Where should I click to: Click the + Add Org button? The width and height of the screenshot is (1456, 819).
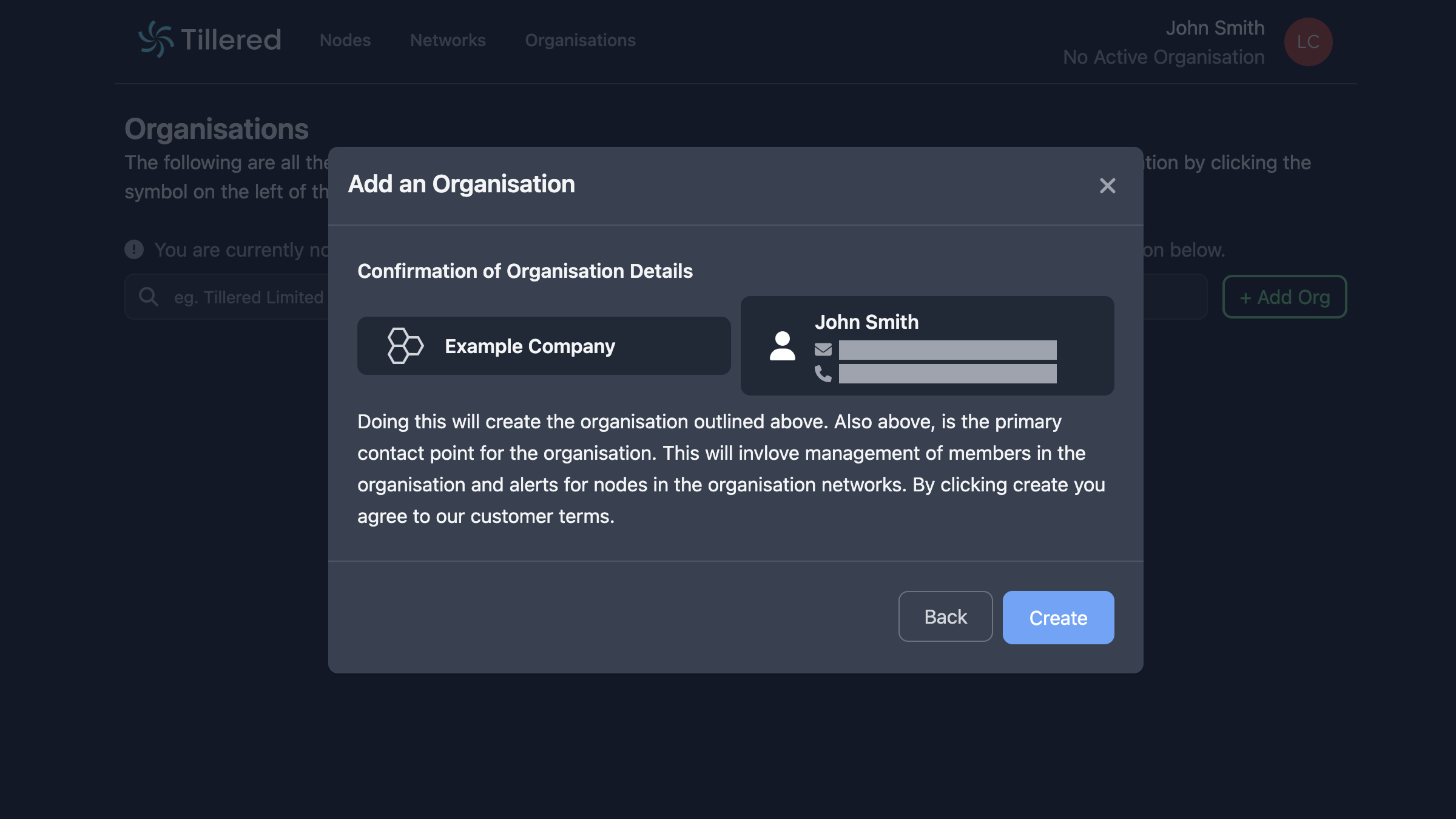click(1284, 297)
